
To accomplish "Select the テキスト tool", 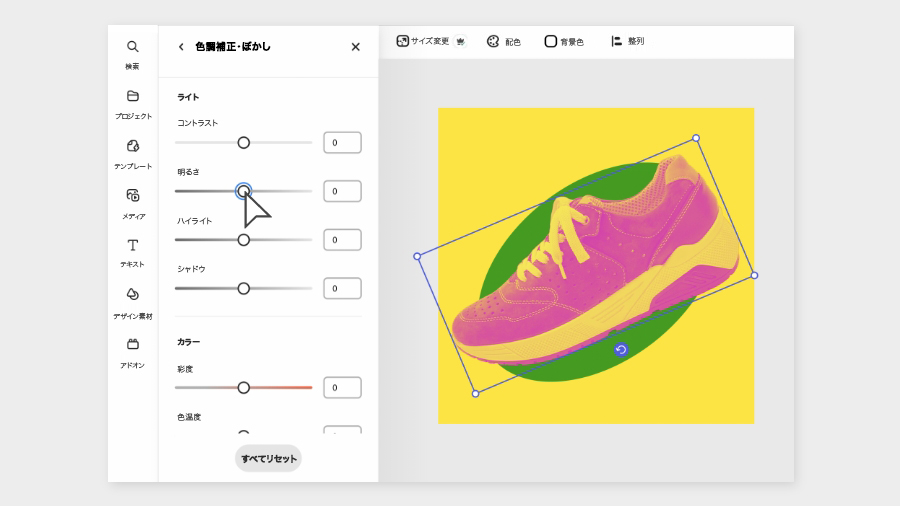I will click(132, 251).
